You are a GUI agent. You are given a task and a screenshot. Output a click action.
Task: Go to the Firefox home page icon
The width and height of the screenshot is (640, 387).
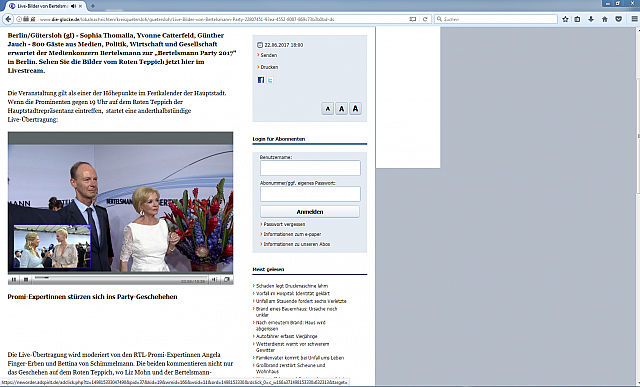click(x=605, y=19)
